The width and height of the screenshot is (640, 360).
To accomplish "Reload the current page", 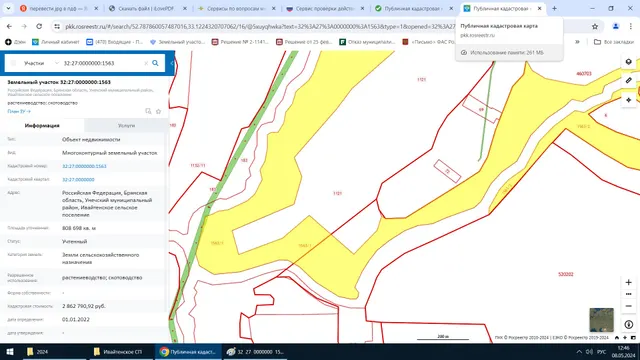I will click(39, 27).
